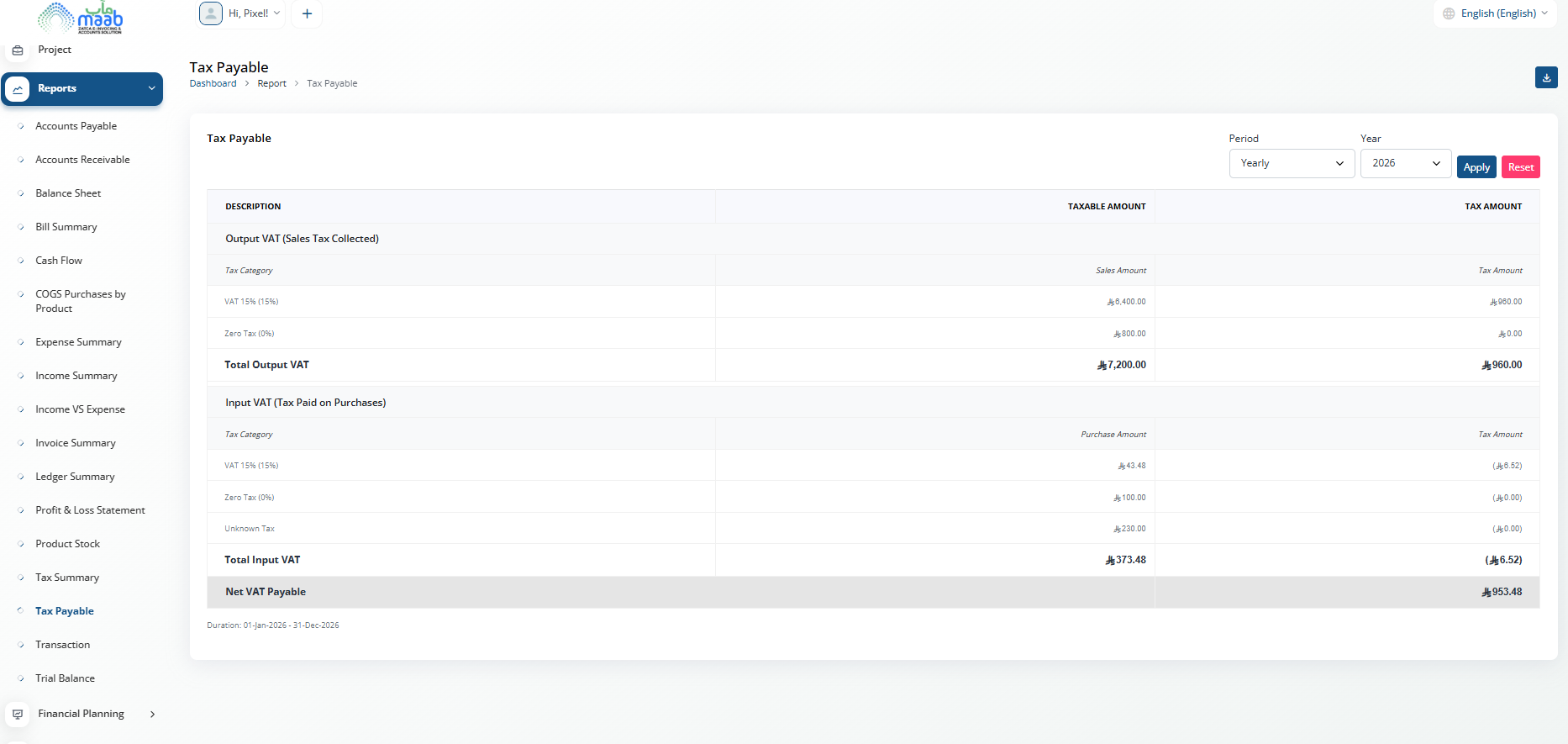View the Expense Summary report
Image resolution: width=1568 pixels, height=744 pixels.
click(78, 342)
